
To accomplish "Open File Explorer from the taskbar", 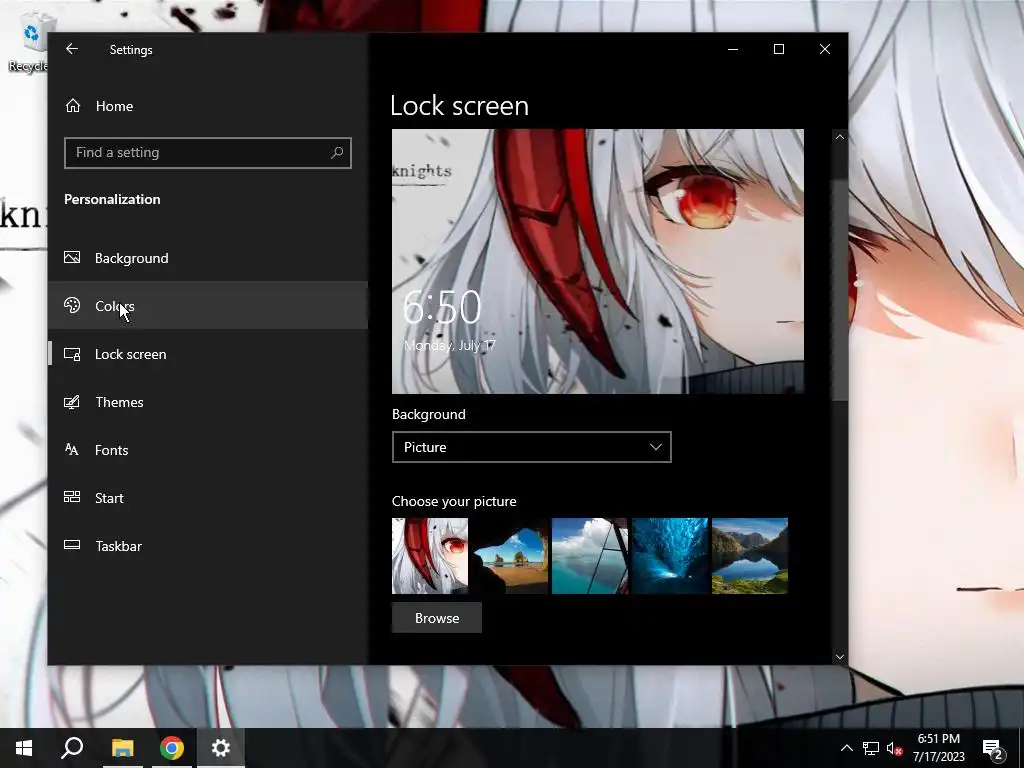I will [122, 748].
